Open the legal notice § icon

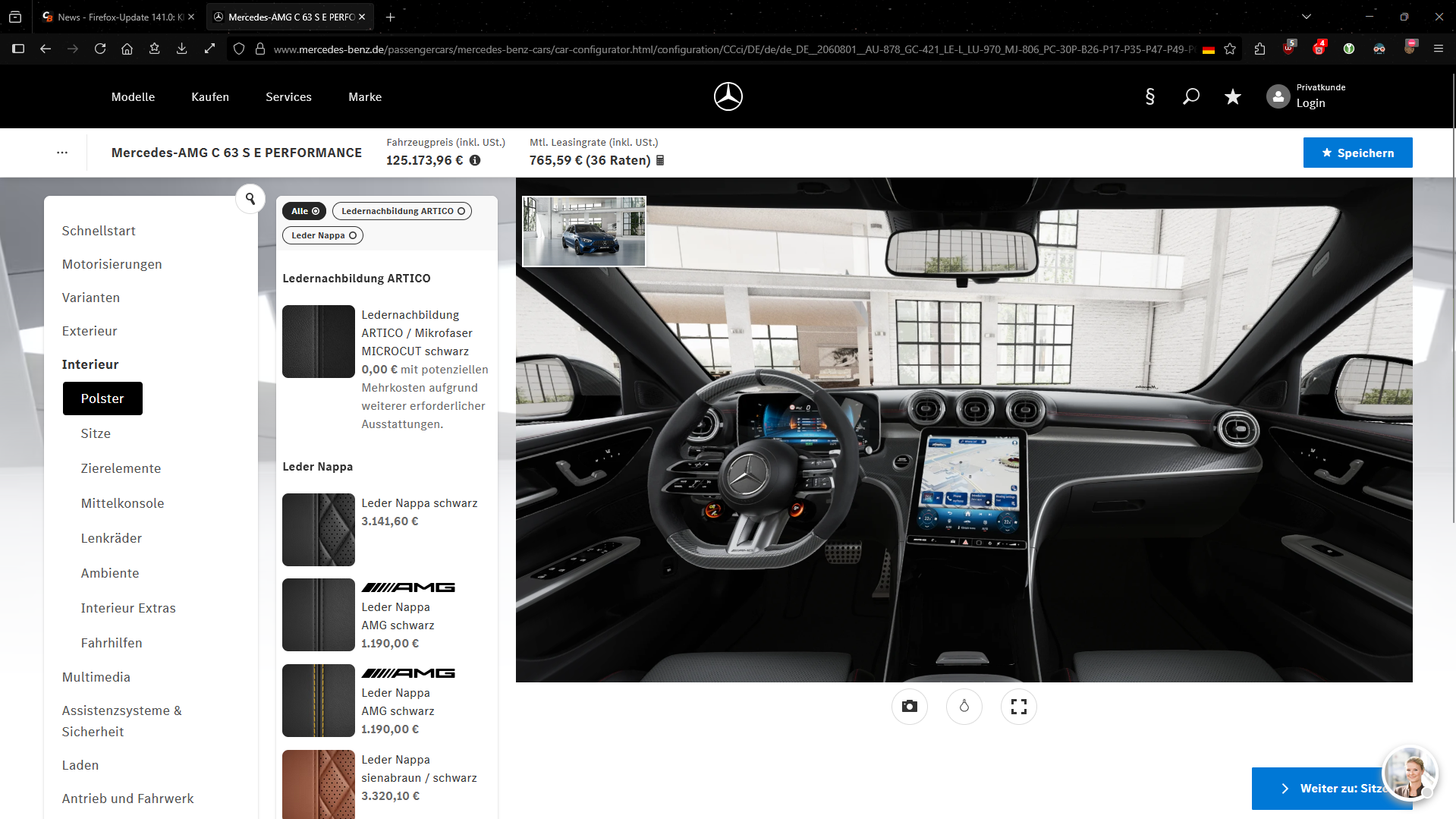click(x=1149, y=96)
